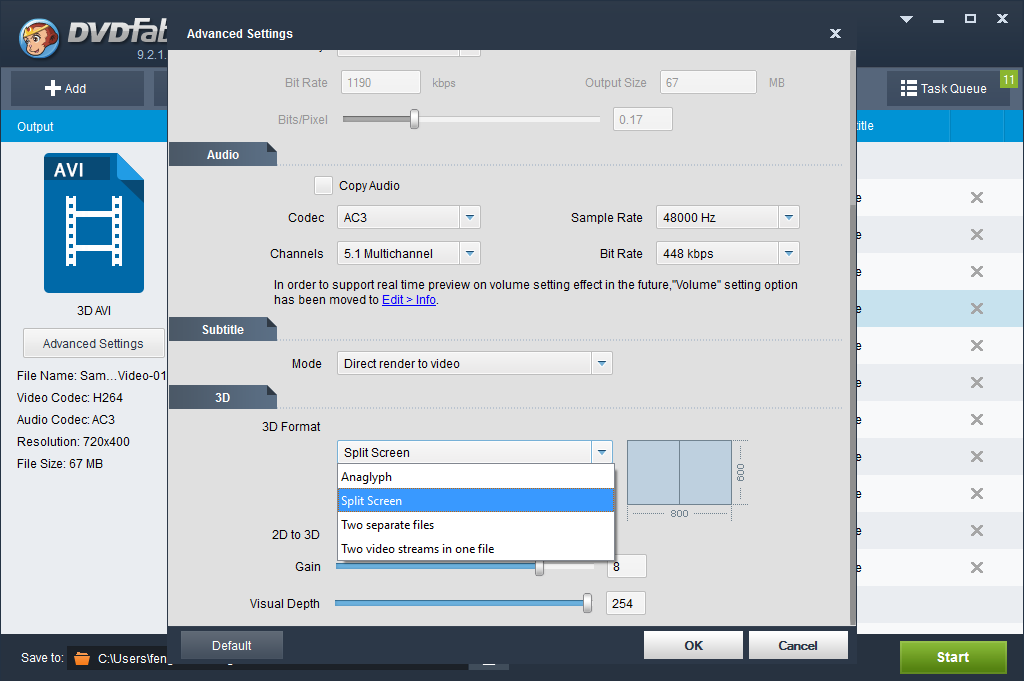Click the Audio Codec: AC3 text

(x=66, y=420)
